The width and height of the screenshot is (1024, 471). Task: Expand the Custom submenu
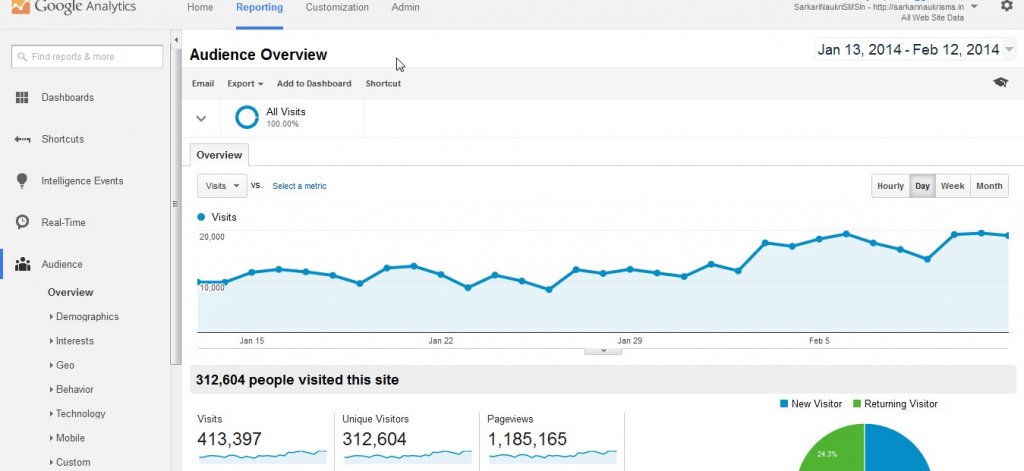[x=70, y=462]
